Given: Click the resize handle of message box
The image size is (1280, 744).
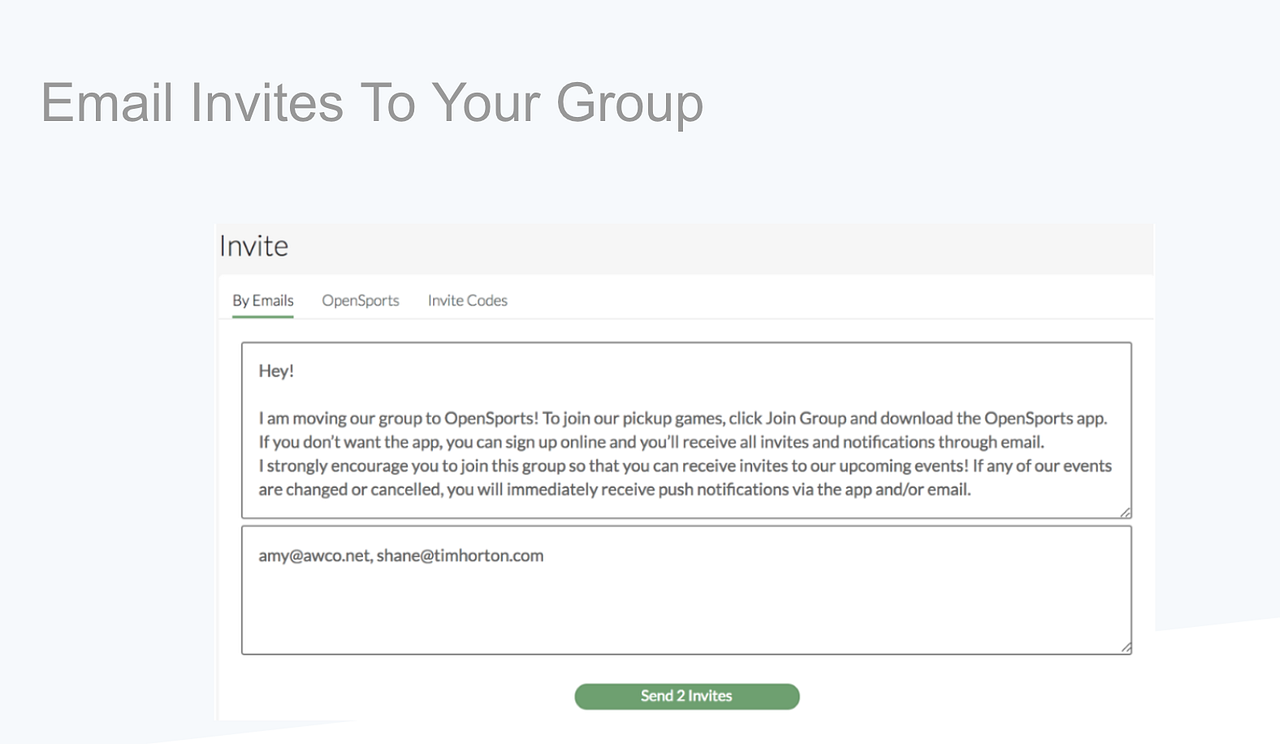Looking at the screenshot, I should click(x=1125, y=512).
